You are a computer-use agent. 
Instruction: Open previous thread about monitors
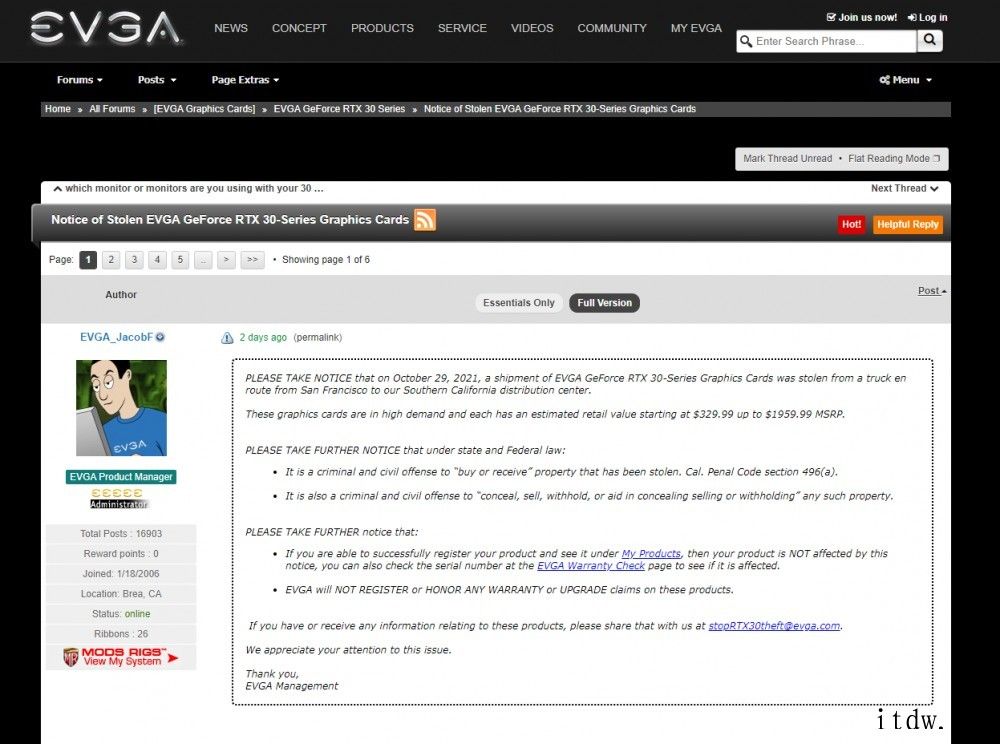188,189
